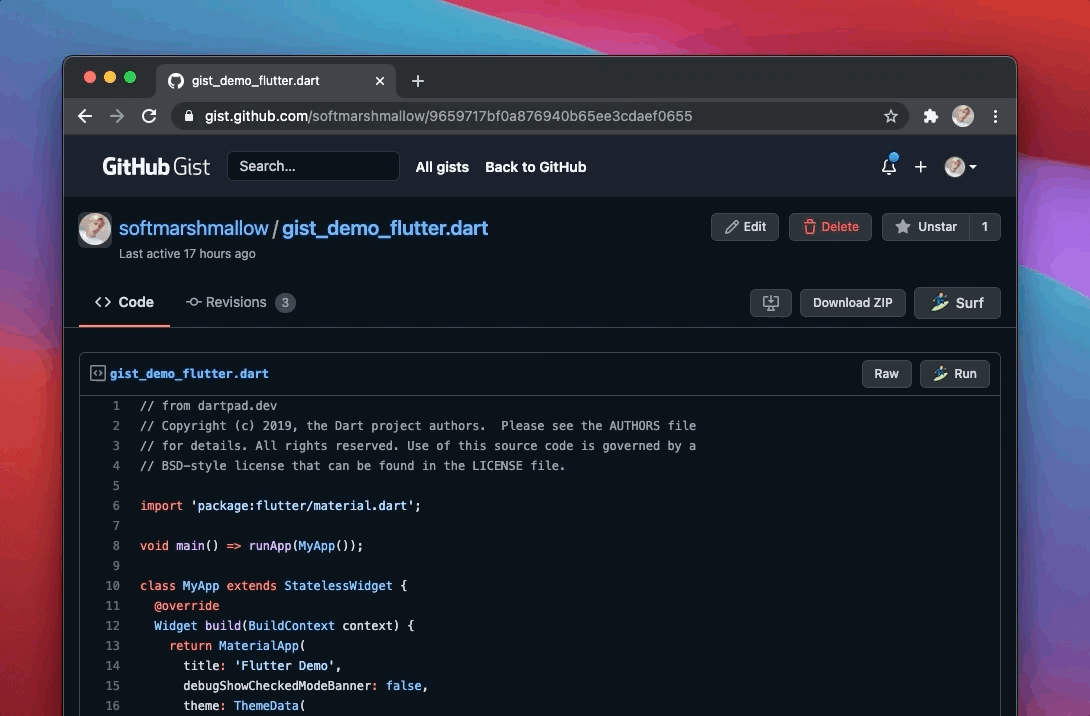The width and height of the screenshot is (1090, 716).
Task: Go back using browser back arrow
Action: point(85,116)
